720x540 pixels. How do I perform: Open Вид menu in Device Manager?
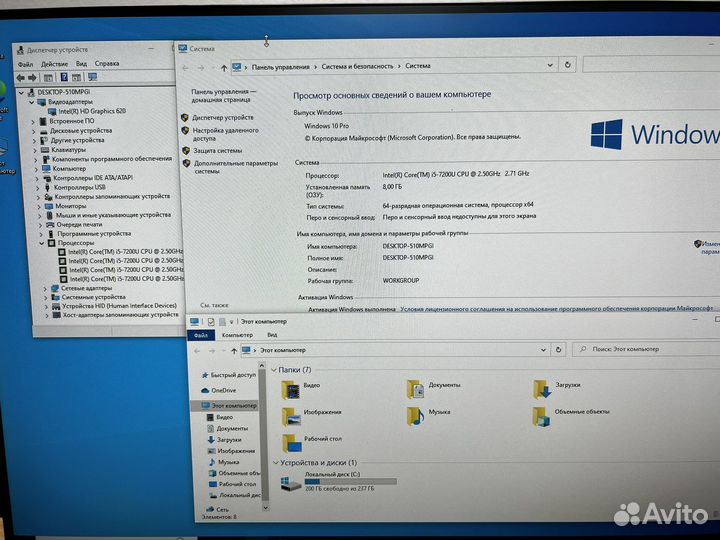(81, 64)
